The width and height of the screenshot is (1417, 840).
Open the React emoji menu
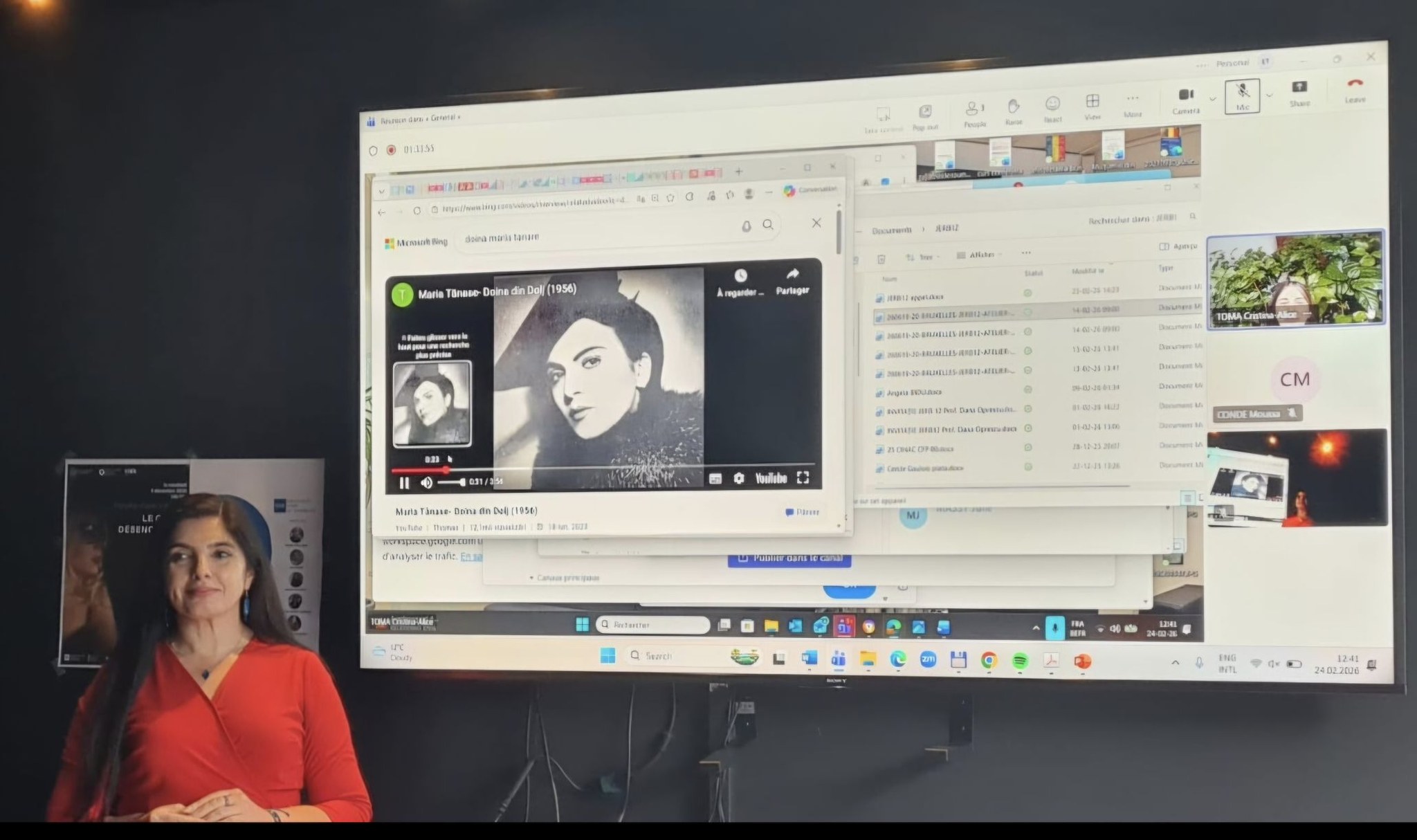1052,104
